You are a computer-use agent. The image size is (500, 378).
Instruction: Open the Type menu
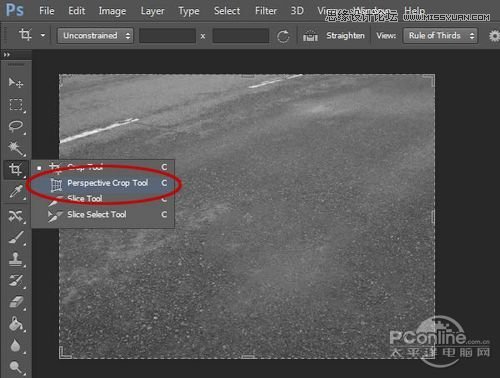point(189,11)
